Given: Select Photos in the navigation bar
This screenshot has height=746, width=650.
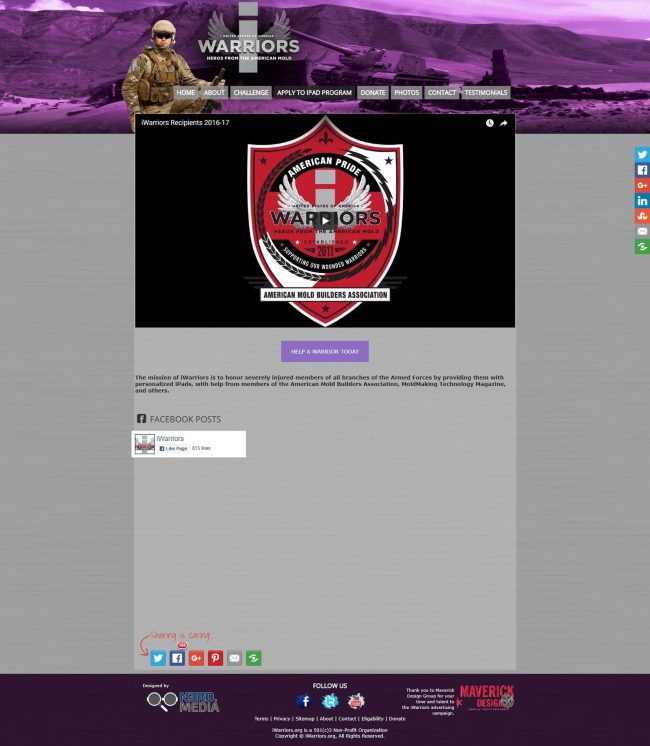Looking at the screenshot, I should click(407, 93).
